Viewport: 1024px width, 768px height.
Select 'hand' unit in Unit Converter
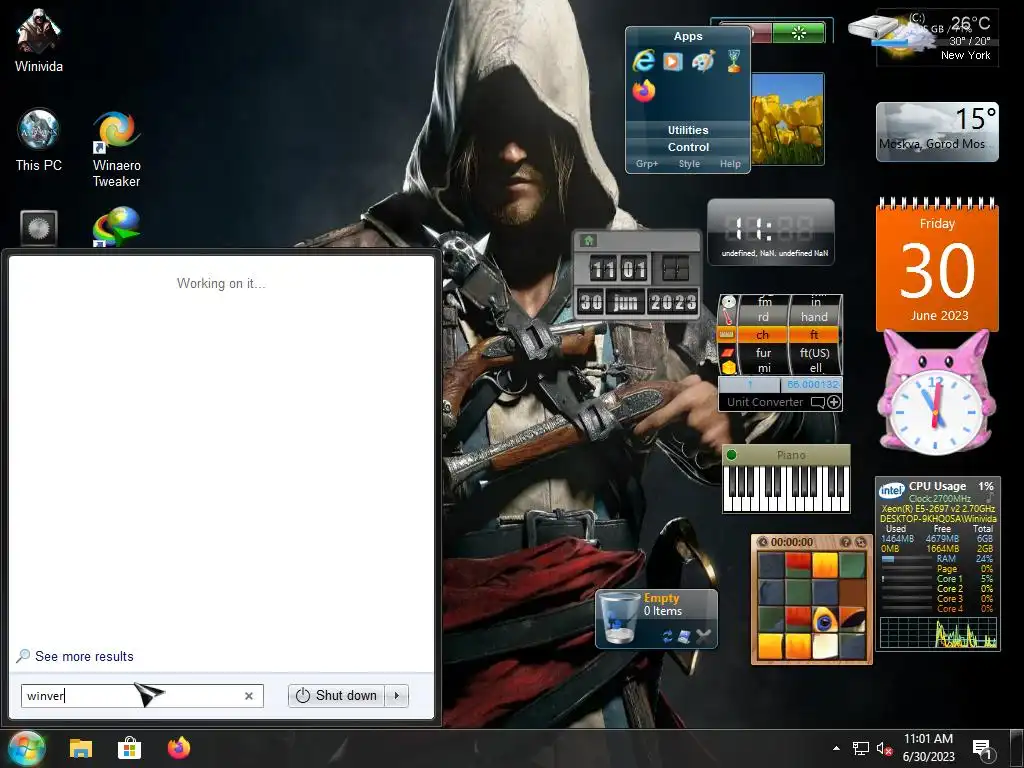(x=814, y=317)
